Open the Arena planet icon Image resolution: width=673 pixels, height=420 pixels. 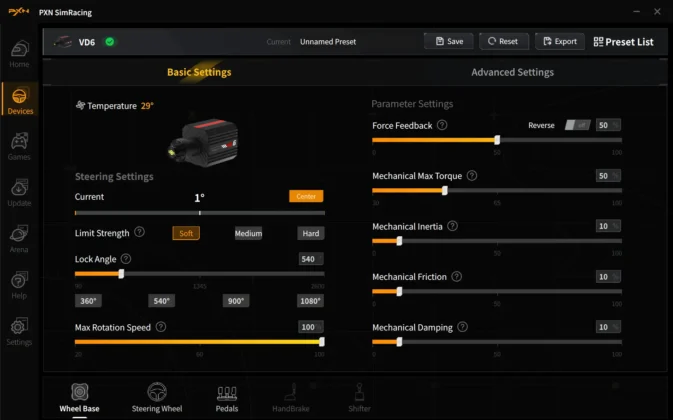point(19,233)
